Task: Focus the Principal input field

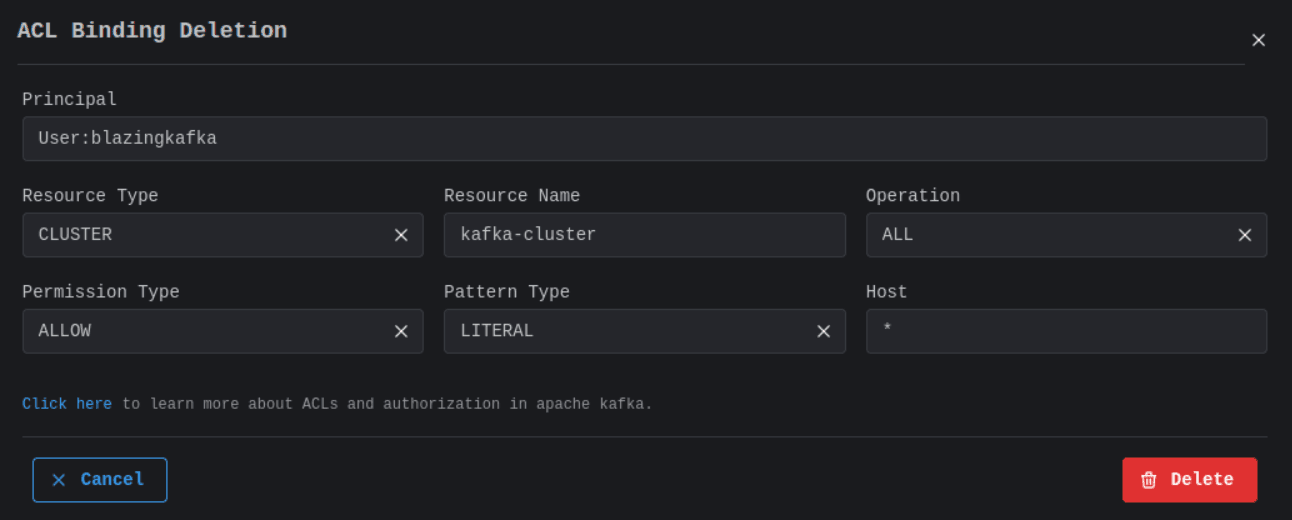Action: (645, 139)
